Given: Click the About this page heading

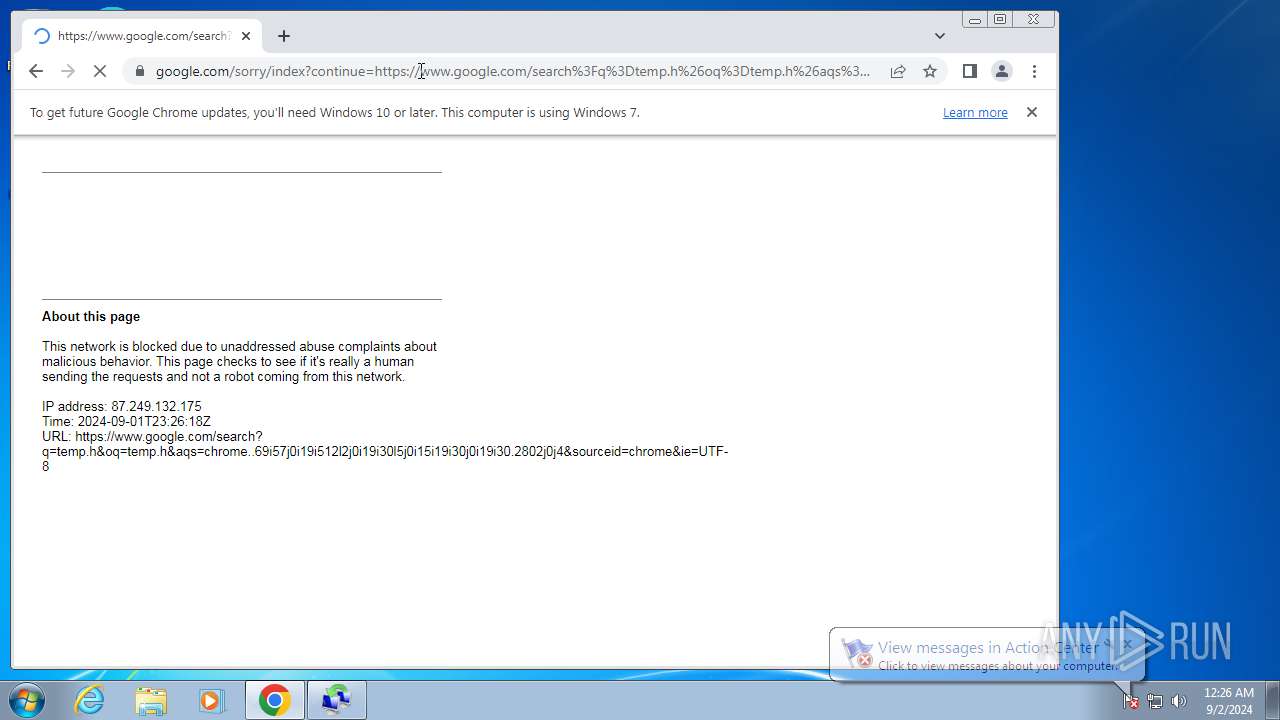Looking at the screenshot, I should [x=91, y=317].
